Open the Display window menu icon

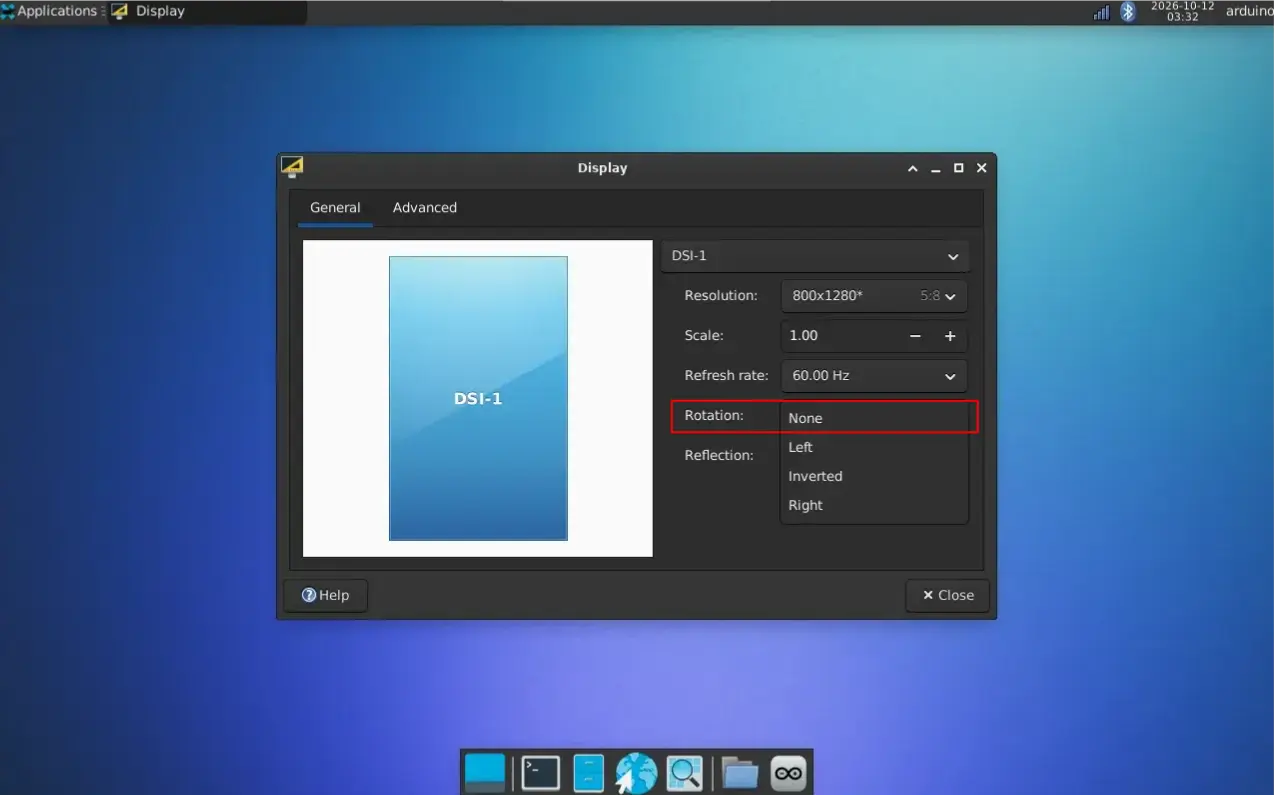click(x=292, y=167)
